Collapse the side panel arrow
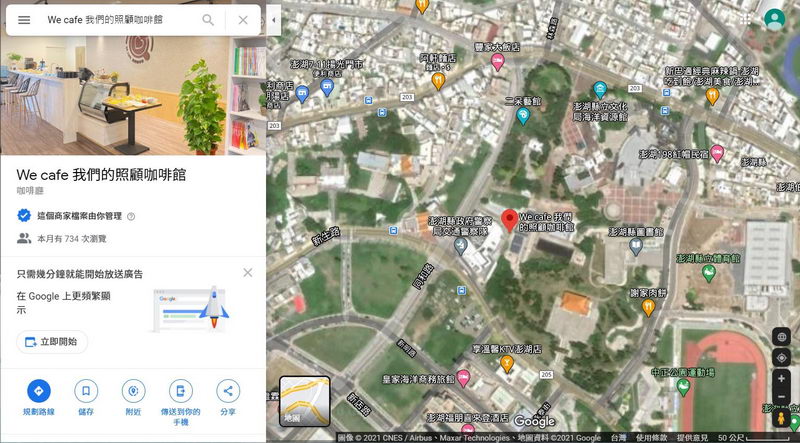 coord(273,20)
